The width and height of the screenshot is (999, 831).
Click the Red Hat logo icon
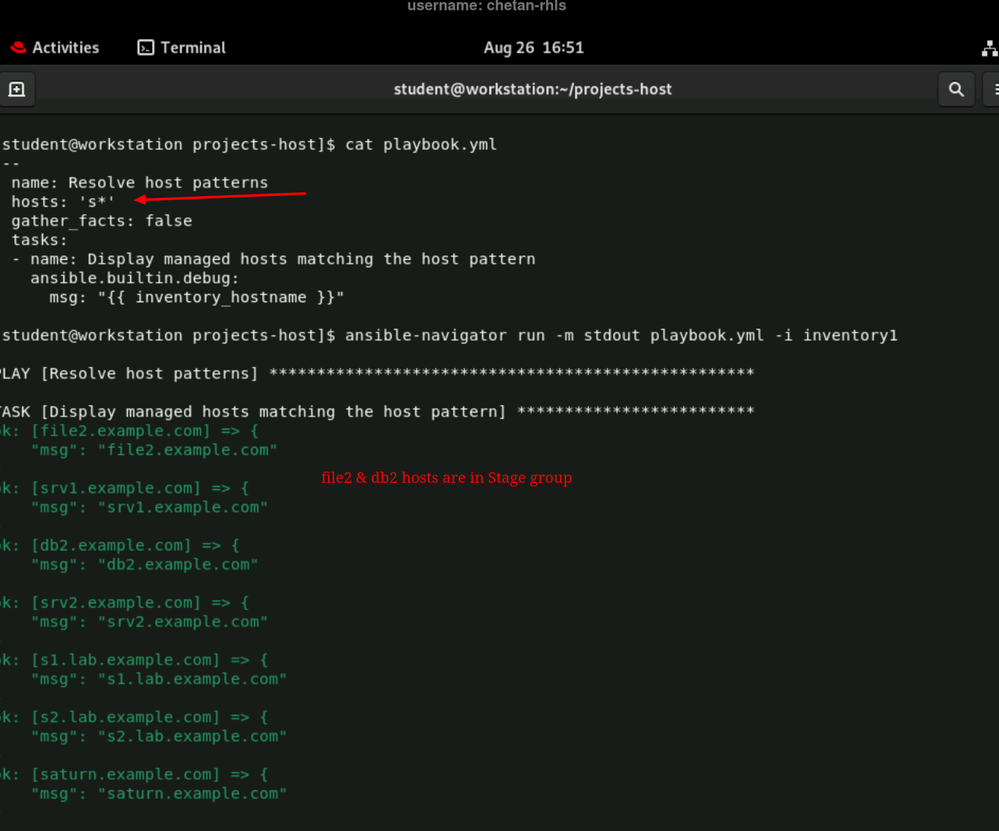[x=18, y=48]
